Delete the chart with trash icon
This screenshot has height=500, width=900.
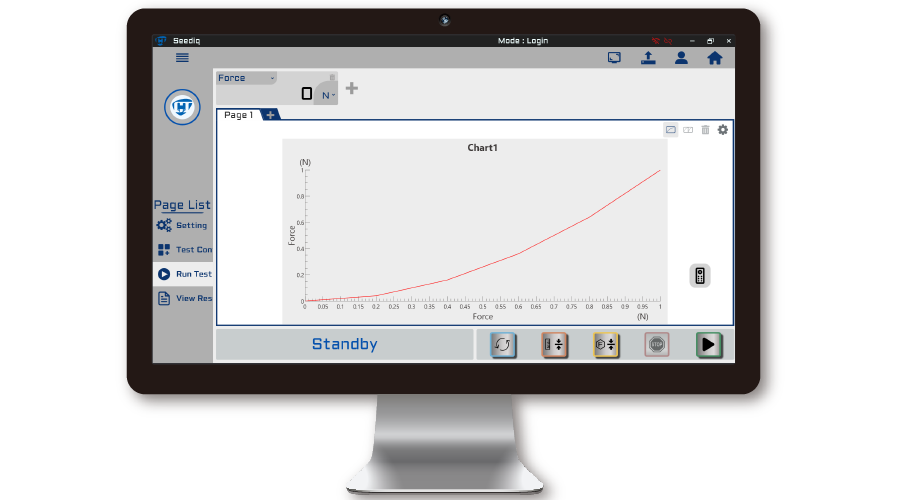point(705,130)
